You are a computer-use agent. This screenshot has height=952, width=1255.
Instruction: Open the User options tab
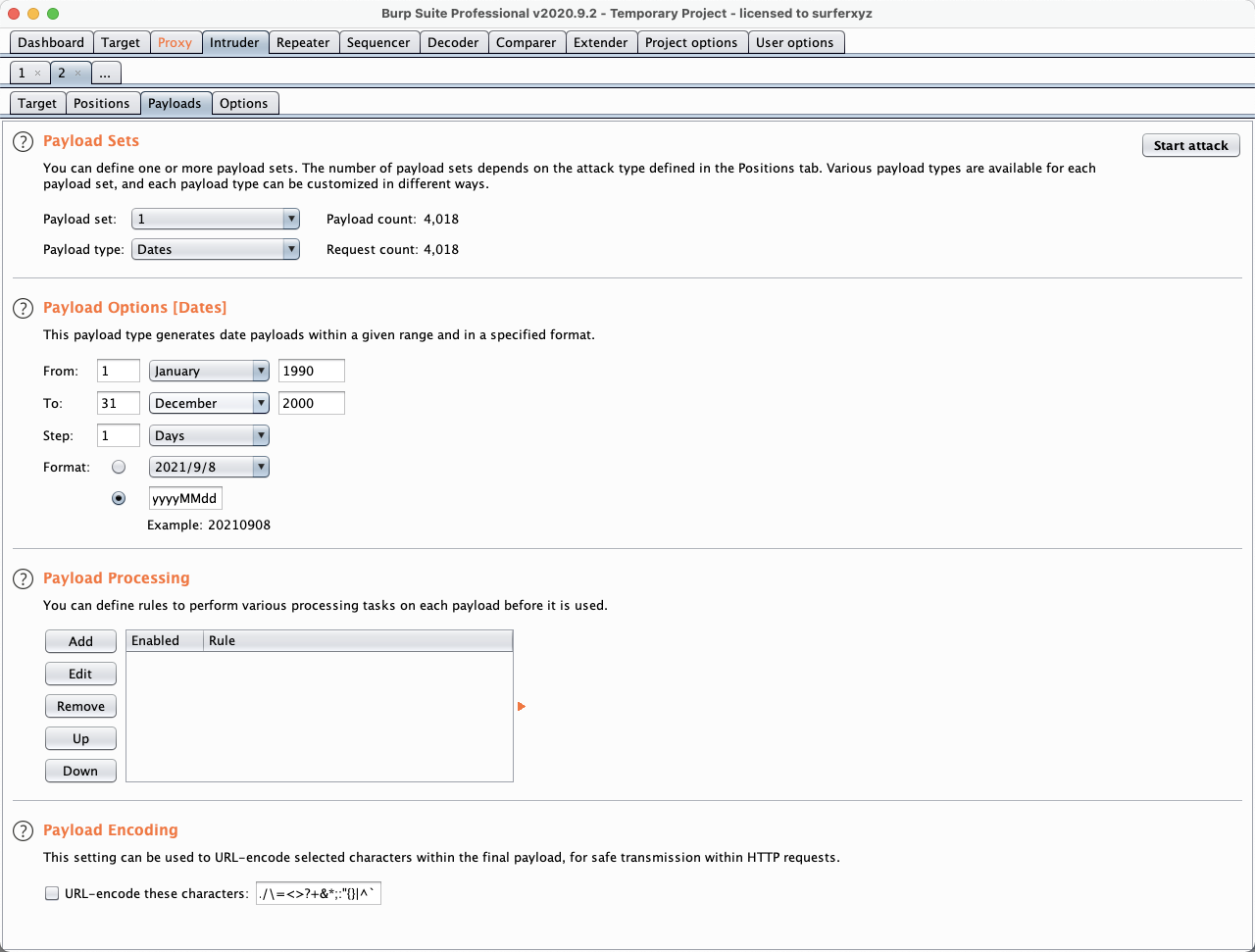795,42
